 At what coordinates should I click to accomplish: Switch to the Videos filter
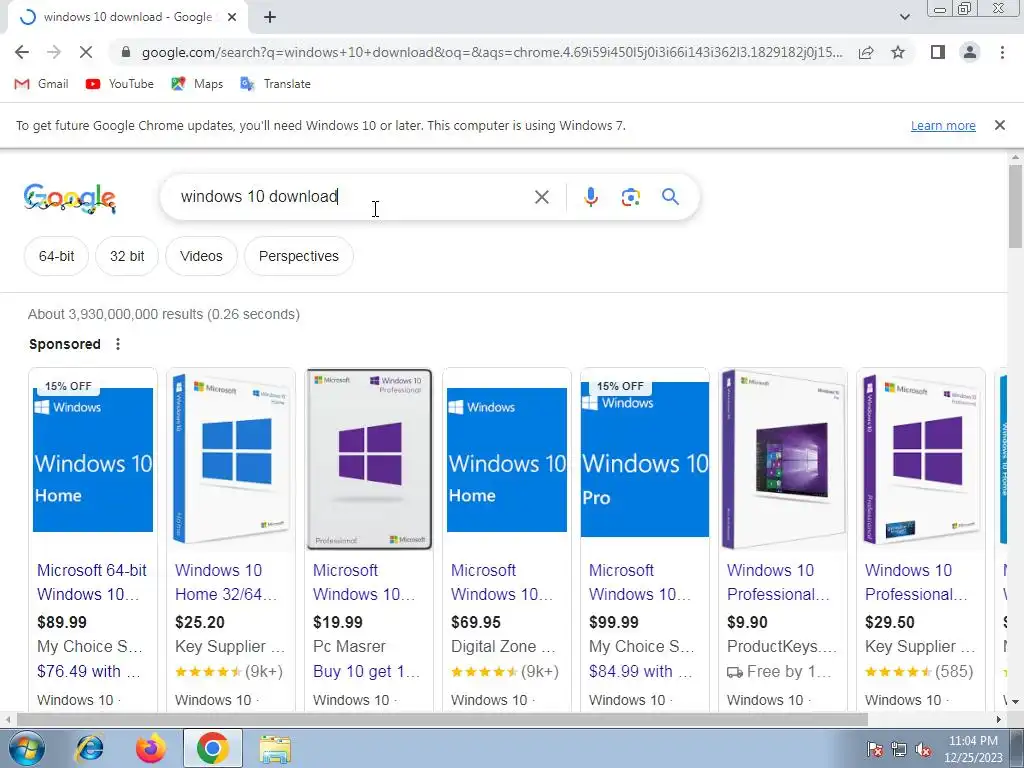[201, 256]
